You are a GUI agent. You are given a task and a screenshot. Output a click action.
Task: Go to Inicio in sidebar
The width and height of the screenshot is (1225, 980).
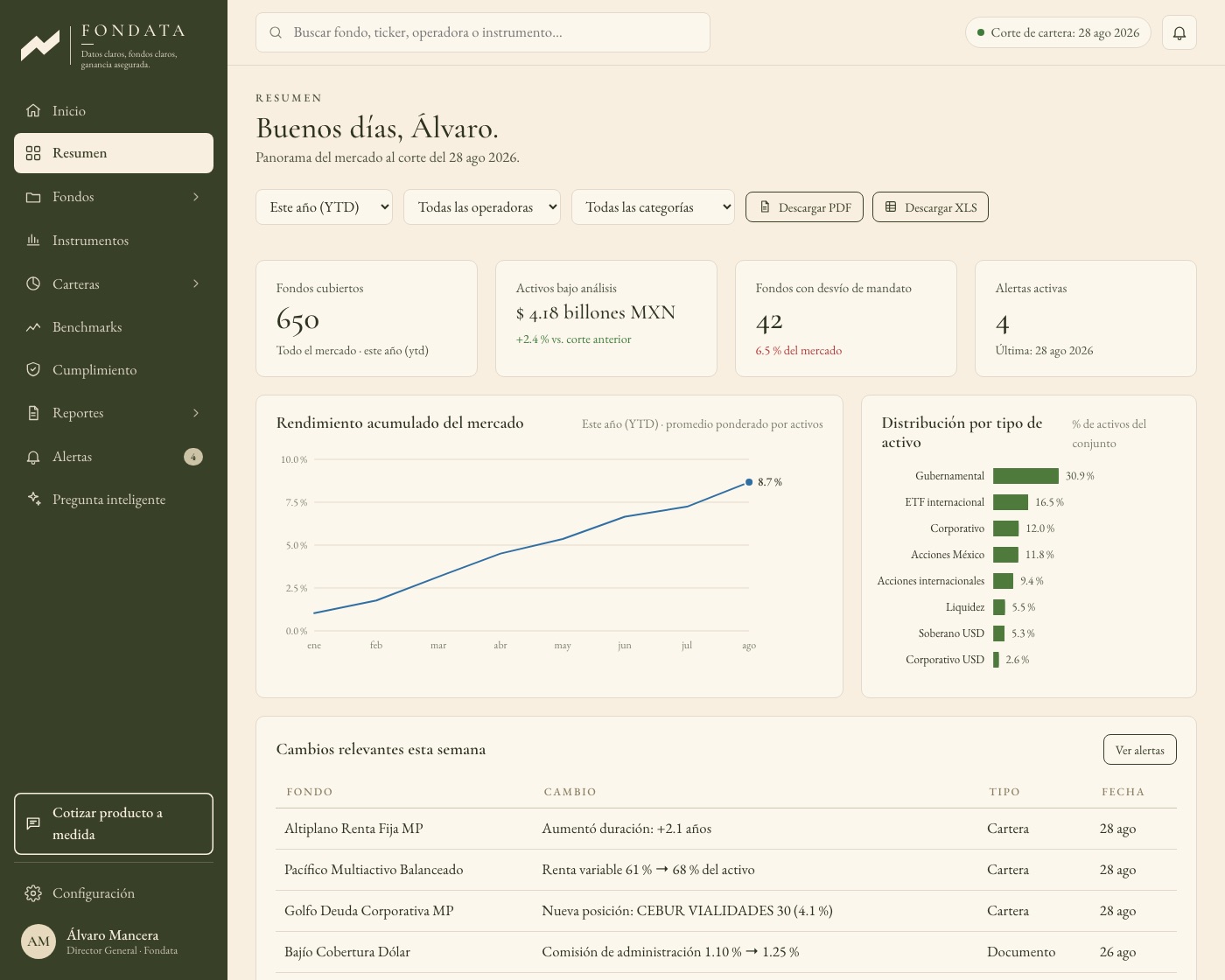pos(114,110)
